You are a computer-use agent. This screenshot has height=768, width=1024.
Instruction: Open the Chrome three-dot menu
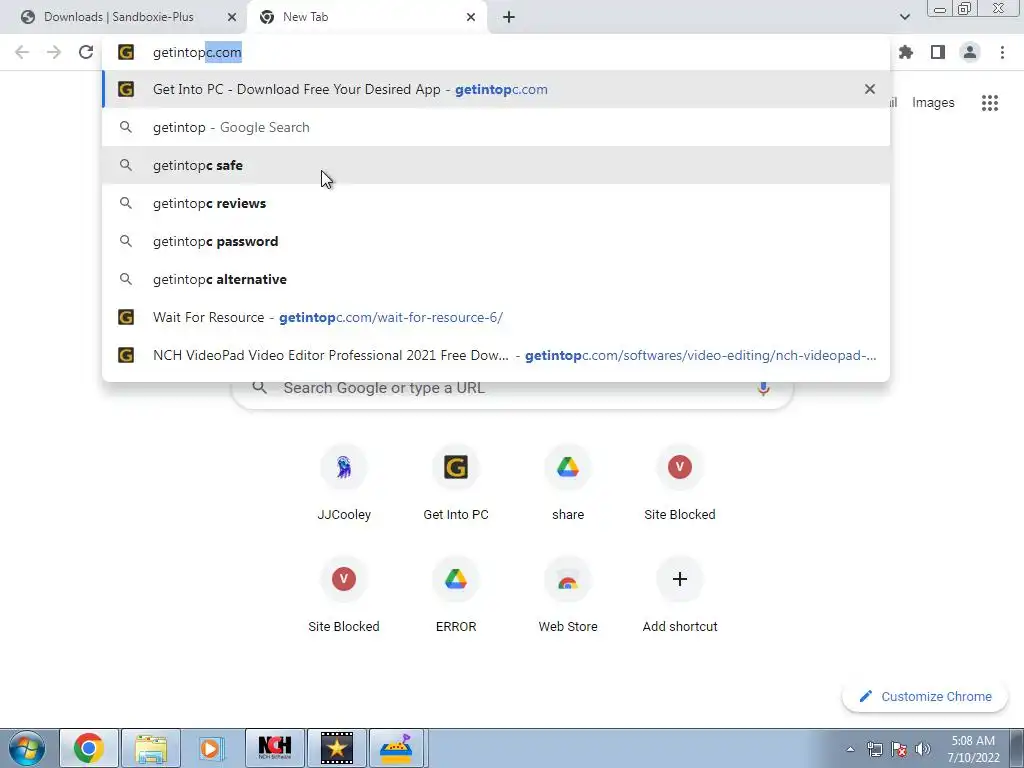coord(1002,52)
